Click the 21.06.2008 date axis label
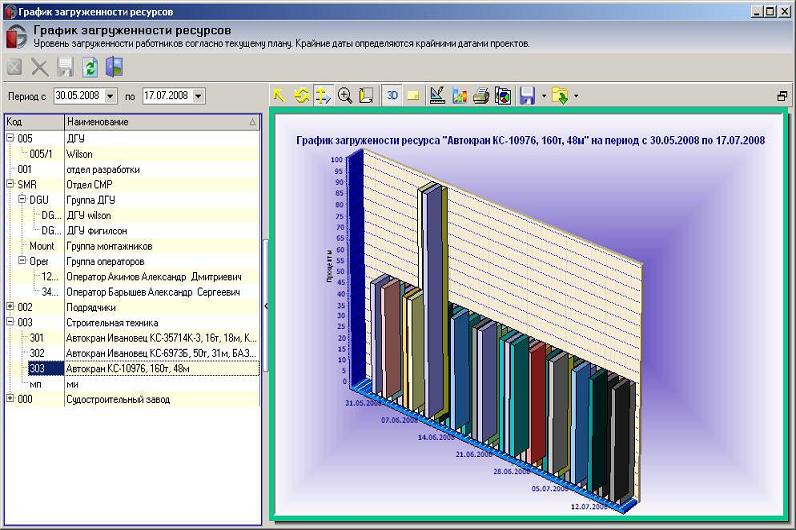 (473, 454)
